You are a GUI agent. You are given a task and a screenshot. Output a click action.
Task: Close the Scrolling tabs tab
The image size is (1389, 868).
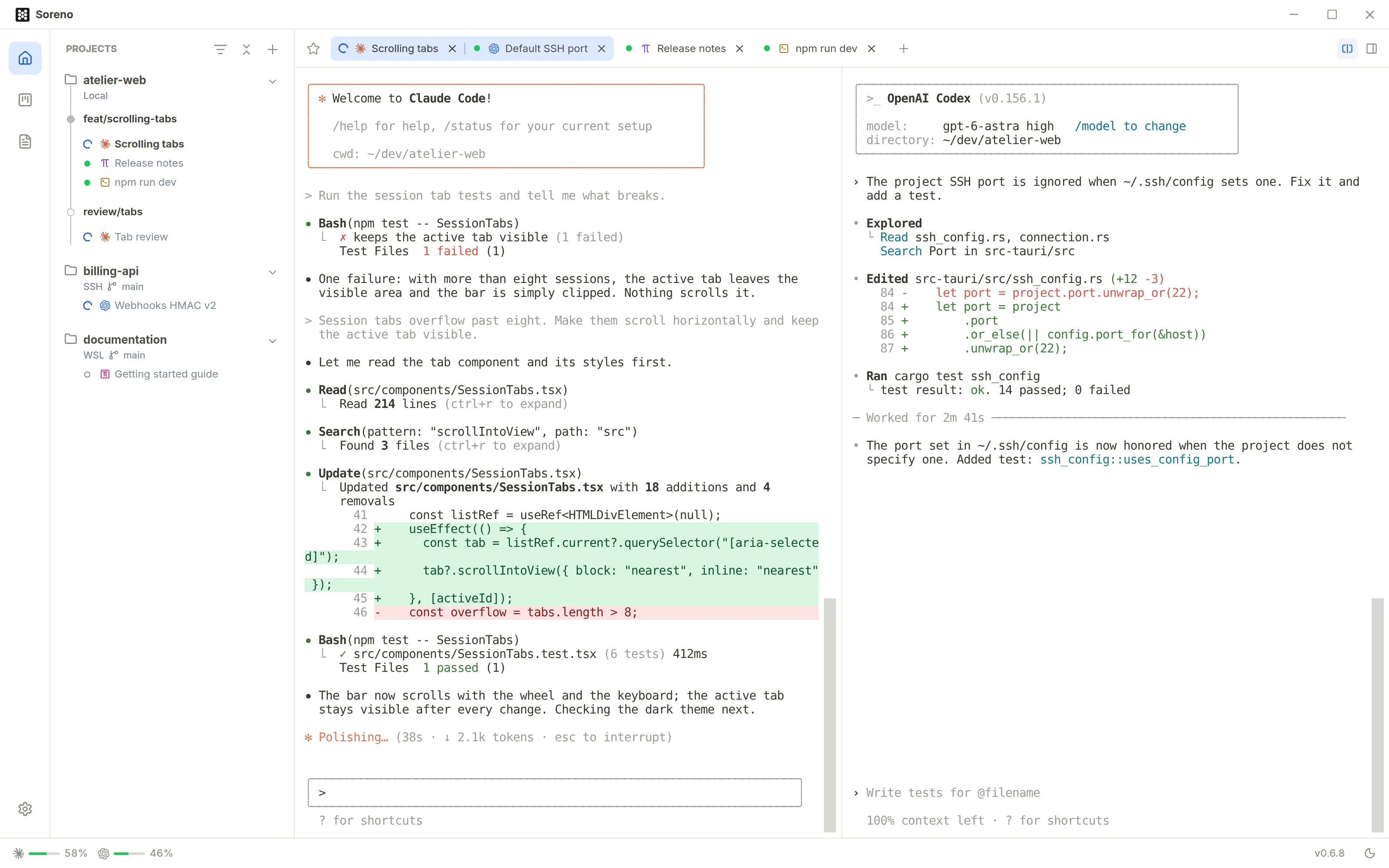(x=452, y=49)
